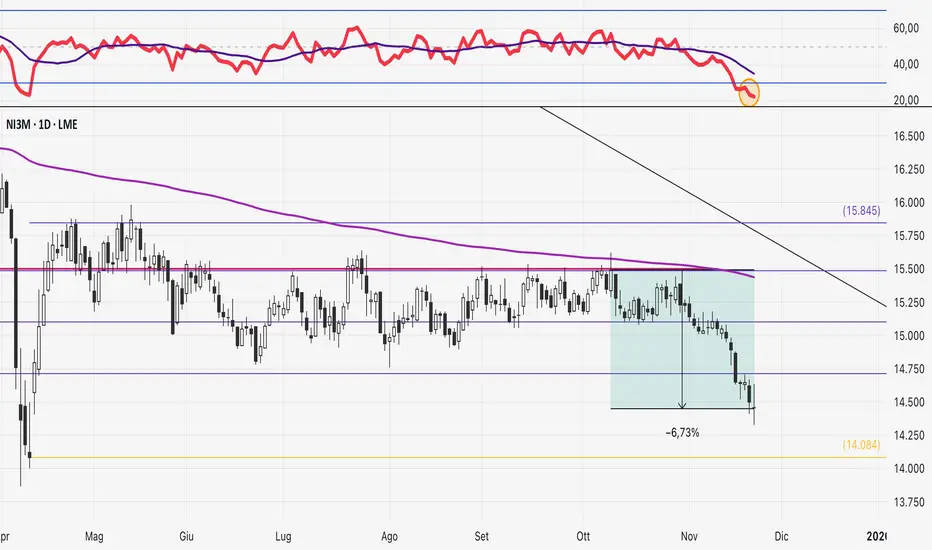Select the downward arrow of the price measurement
The width and height of the screenshot is (932, 550).
click(x=682, y=340)
